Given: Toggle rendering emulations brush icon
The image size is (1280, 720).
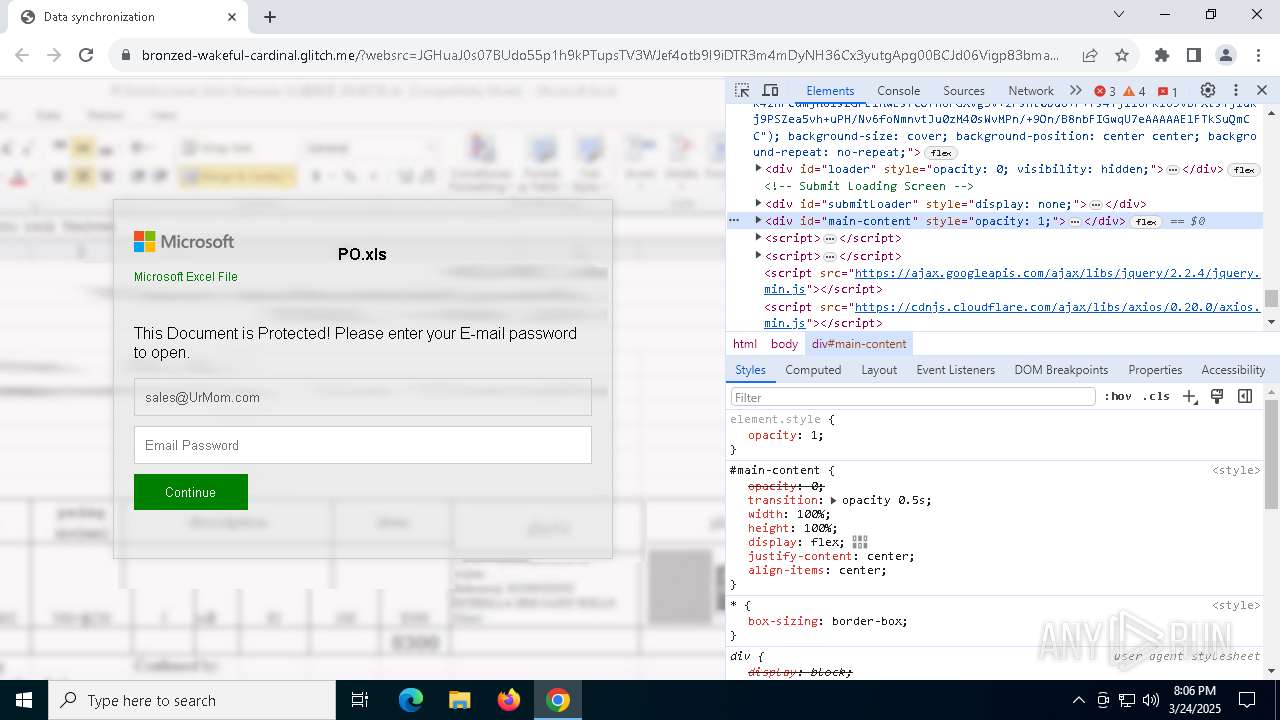Looking at the screenshot, I should click(1217, 397).
